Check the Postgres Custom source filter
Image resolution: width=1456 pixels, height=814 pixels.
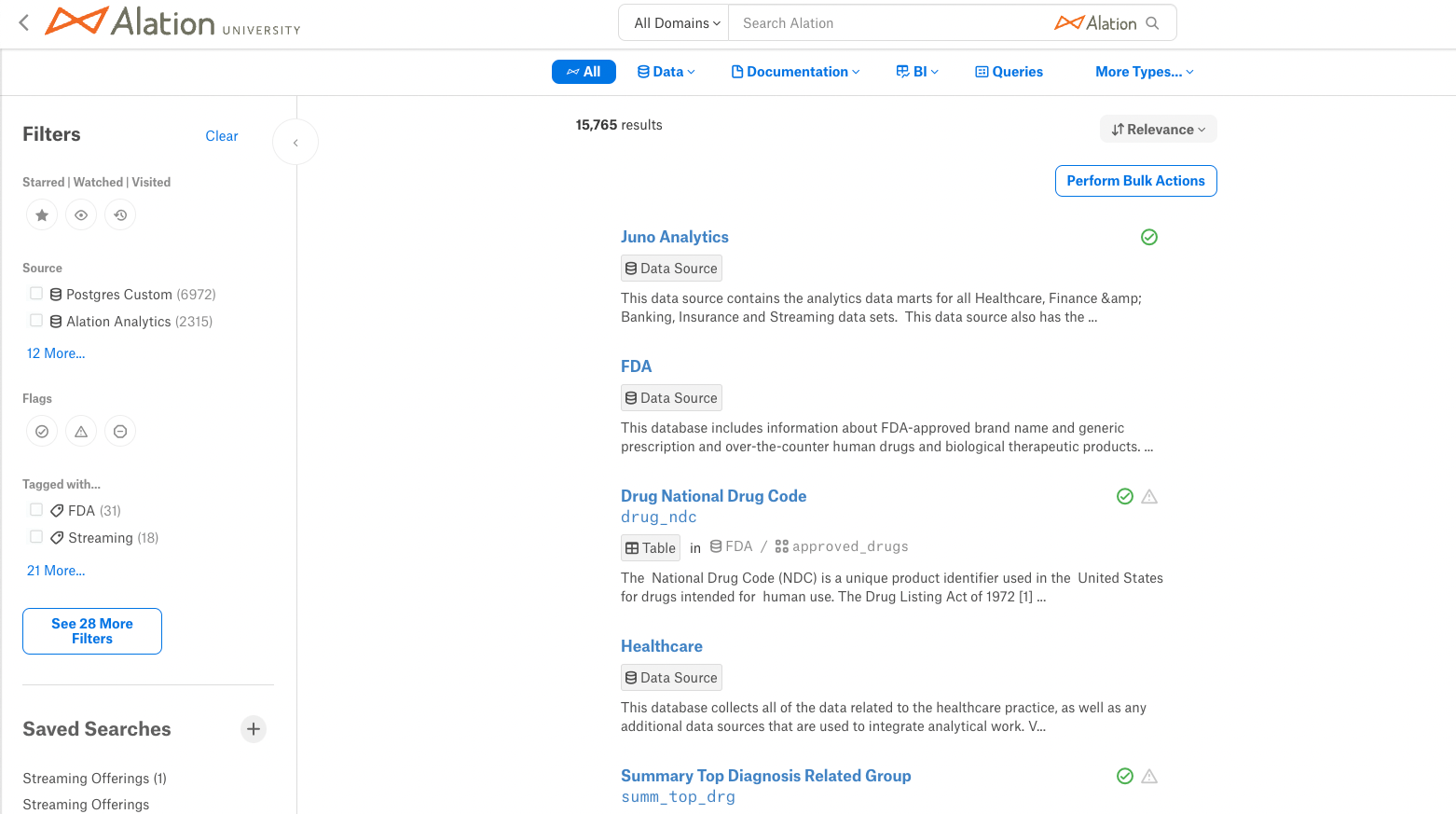pyautogui.click(x=36, y=294)
